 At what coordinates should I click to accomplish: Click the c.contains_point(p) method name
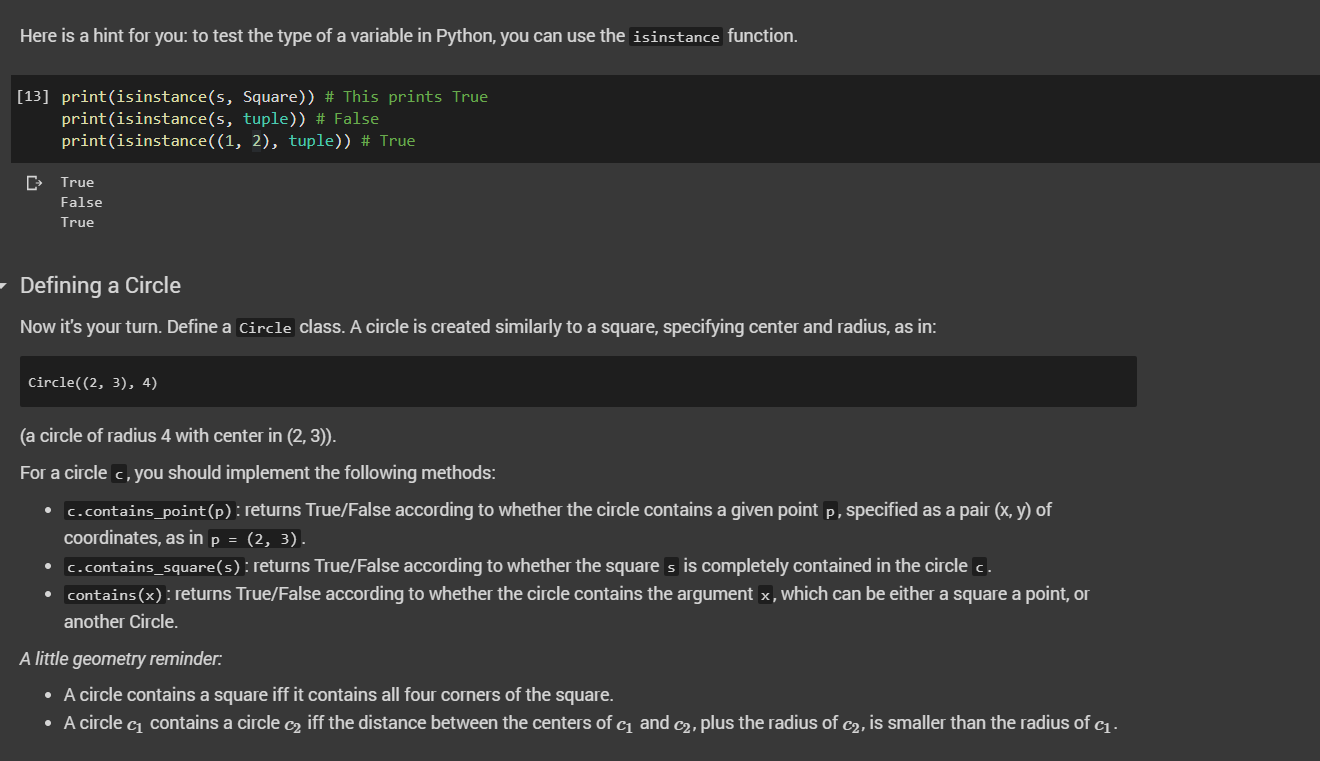(151, 511)
